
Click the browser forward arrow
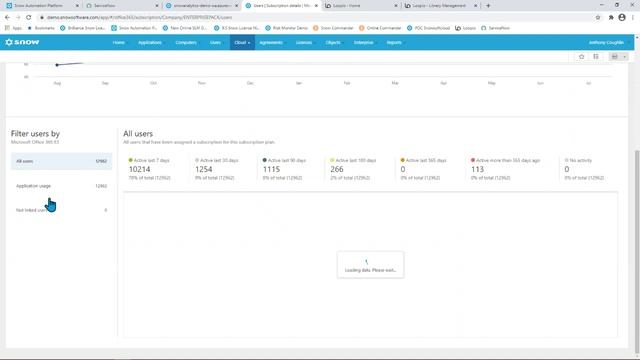[18, 17]
